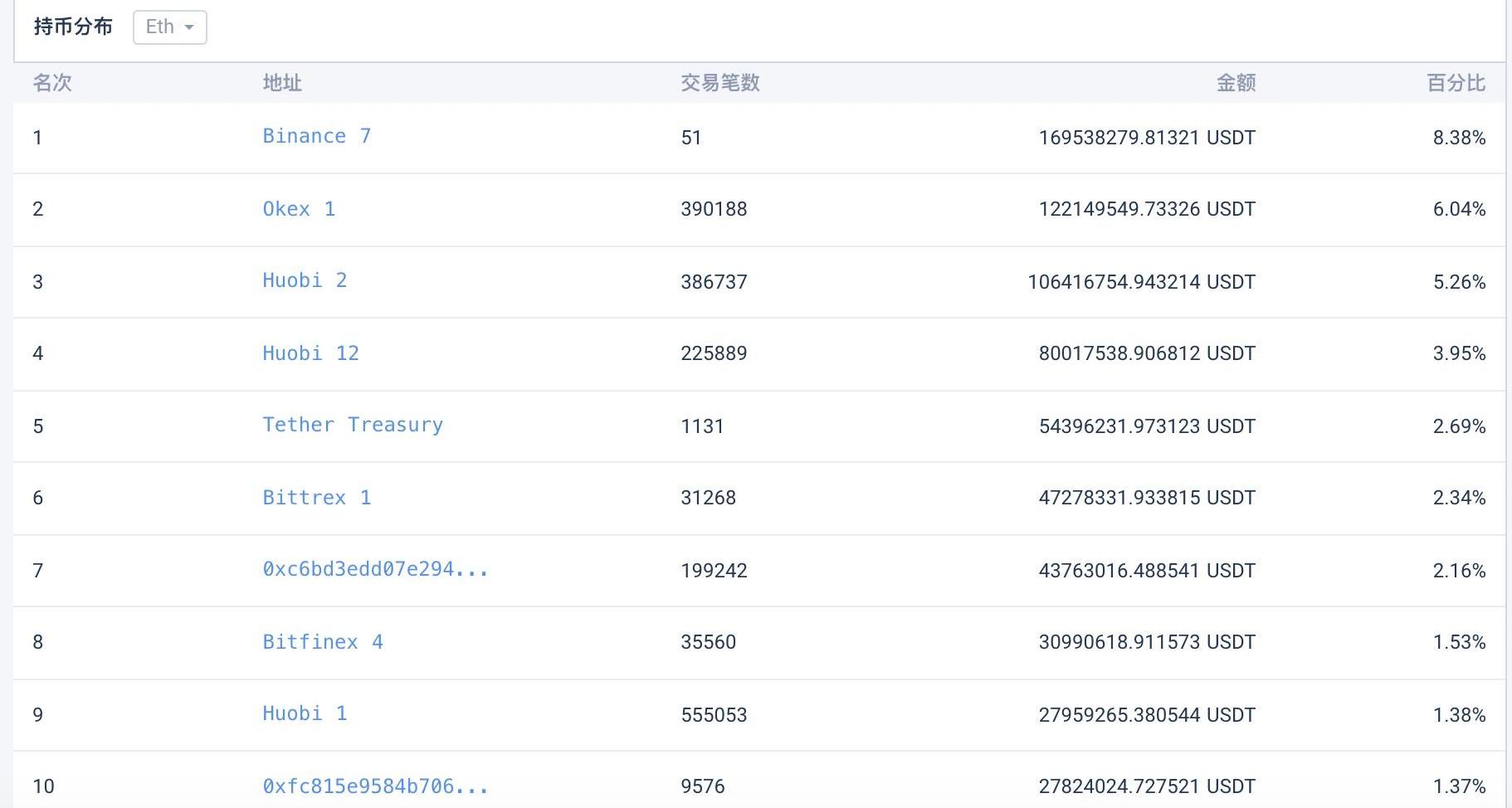
Task: Click the Okex 1 address link
Action: click(x=299, y=209)
